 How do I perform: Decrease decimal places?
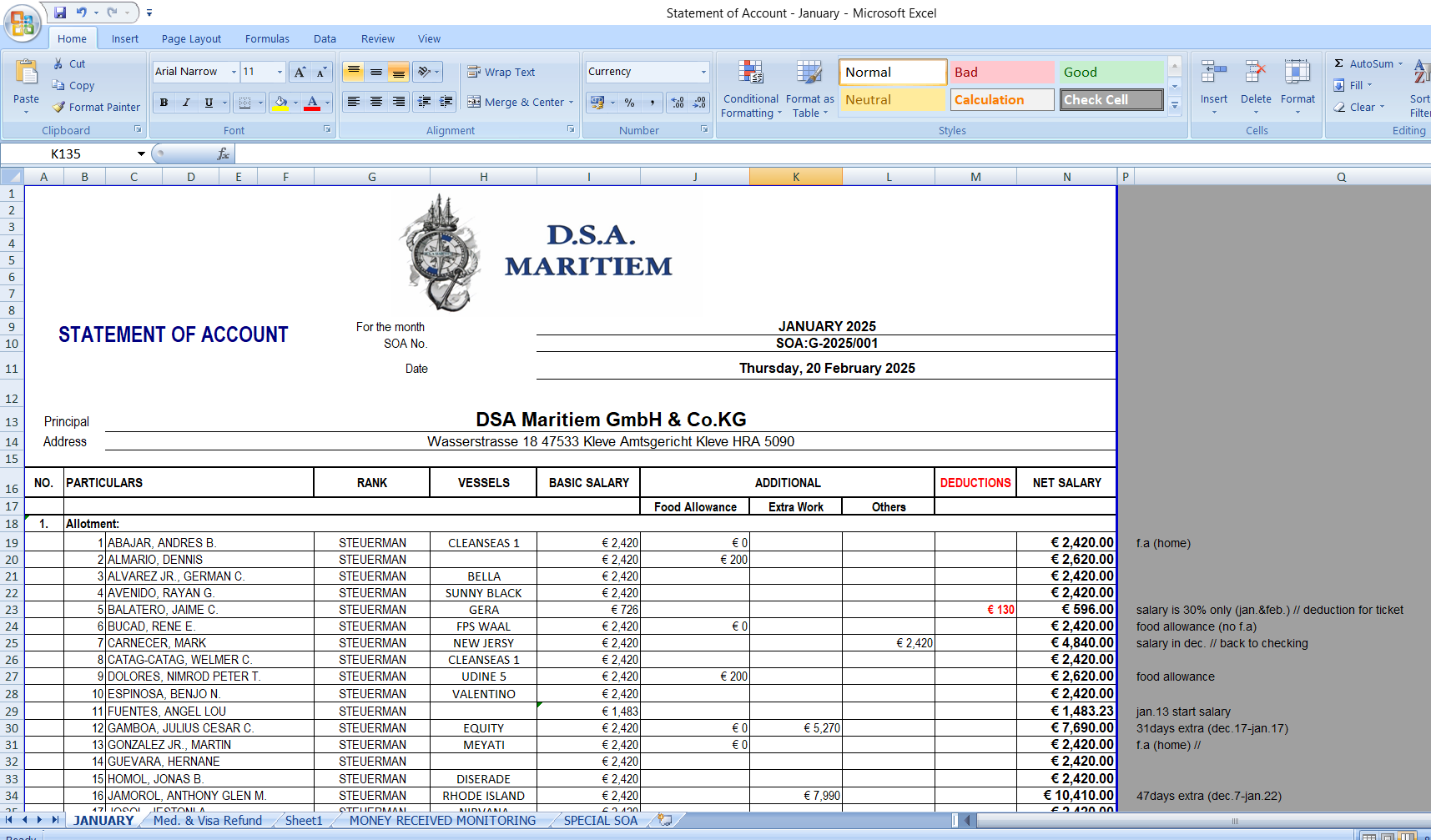699,103
